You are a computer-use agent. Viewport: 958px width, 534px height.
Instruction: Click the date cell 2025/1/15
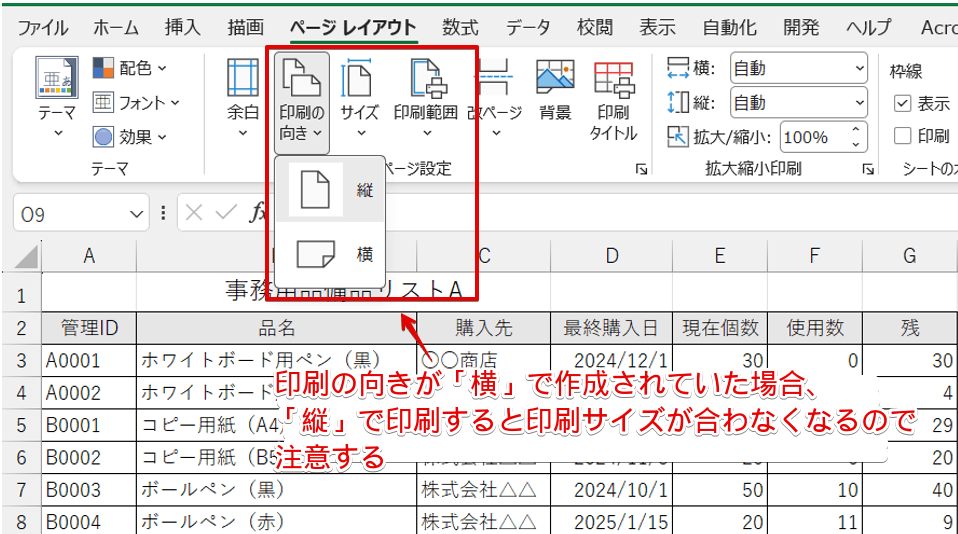[x=612, y=521]
